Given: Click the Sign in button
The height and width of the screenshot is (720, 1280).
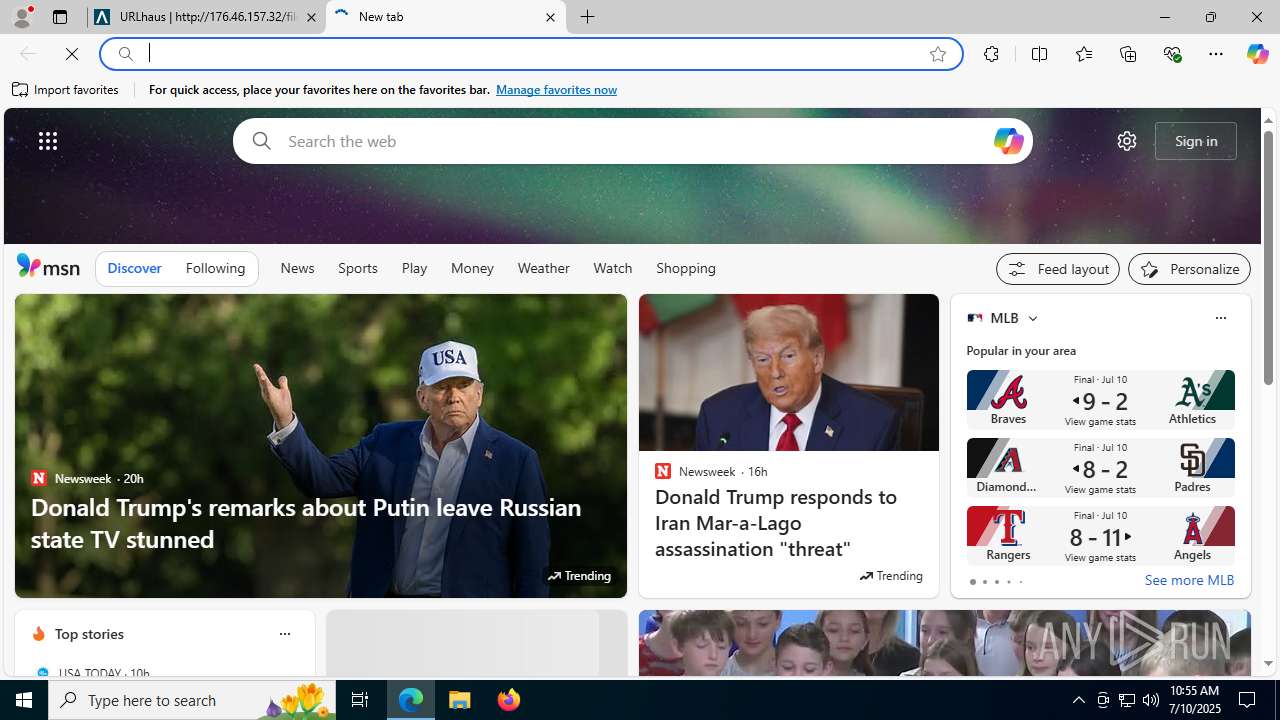Looking at the screenshot, I should click(1196, 141).
